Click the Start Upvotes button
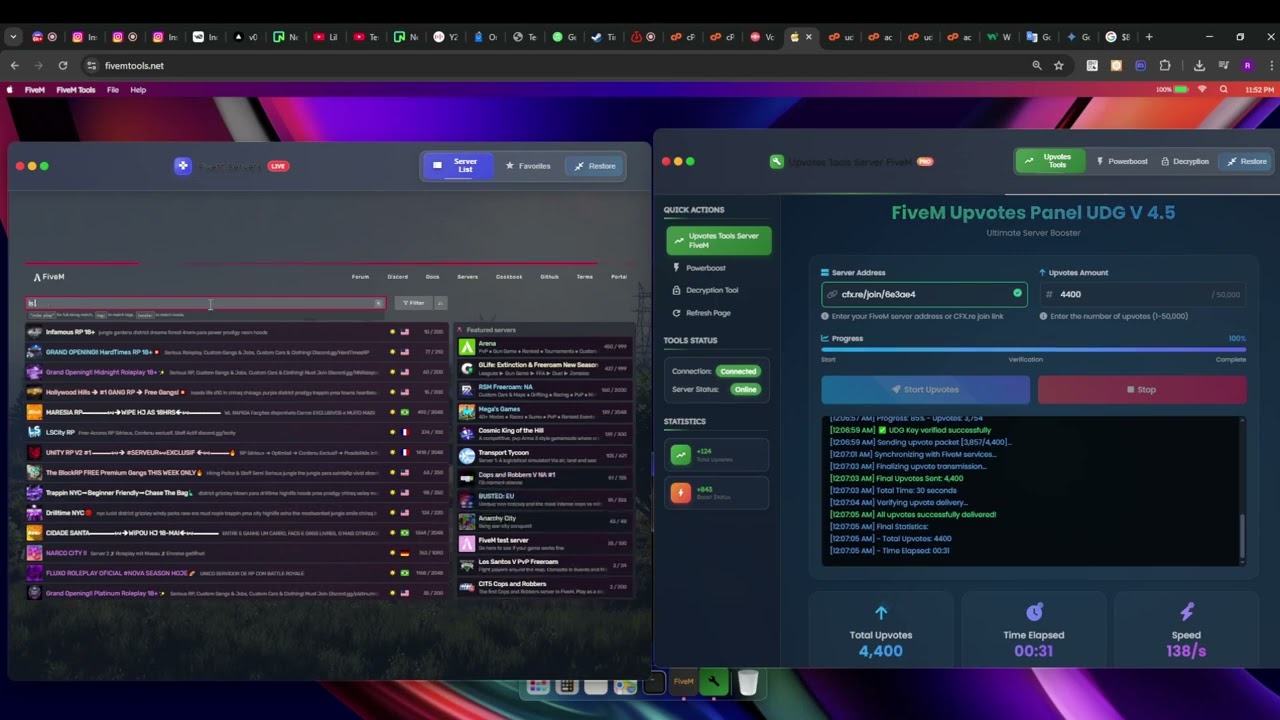 click(x=925, y=389)
